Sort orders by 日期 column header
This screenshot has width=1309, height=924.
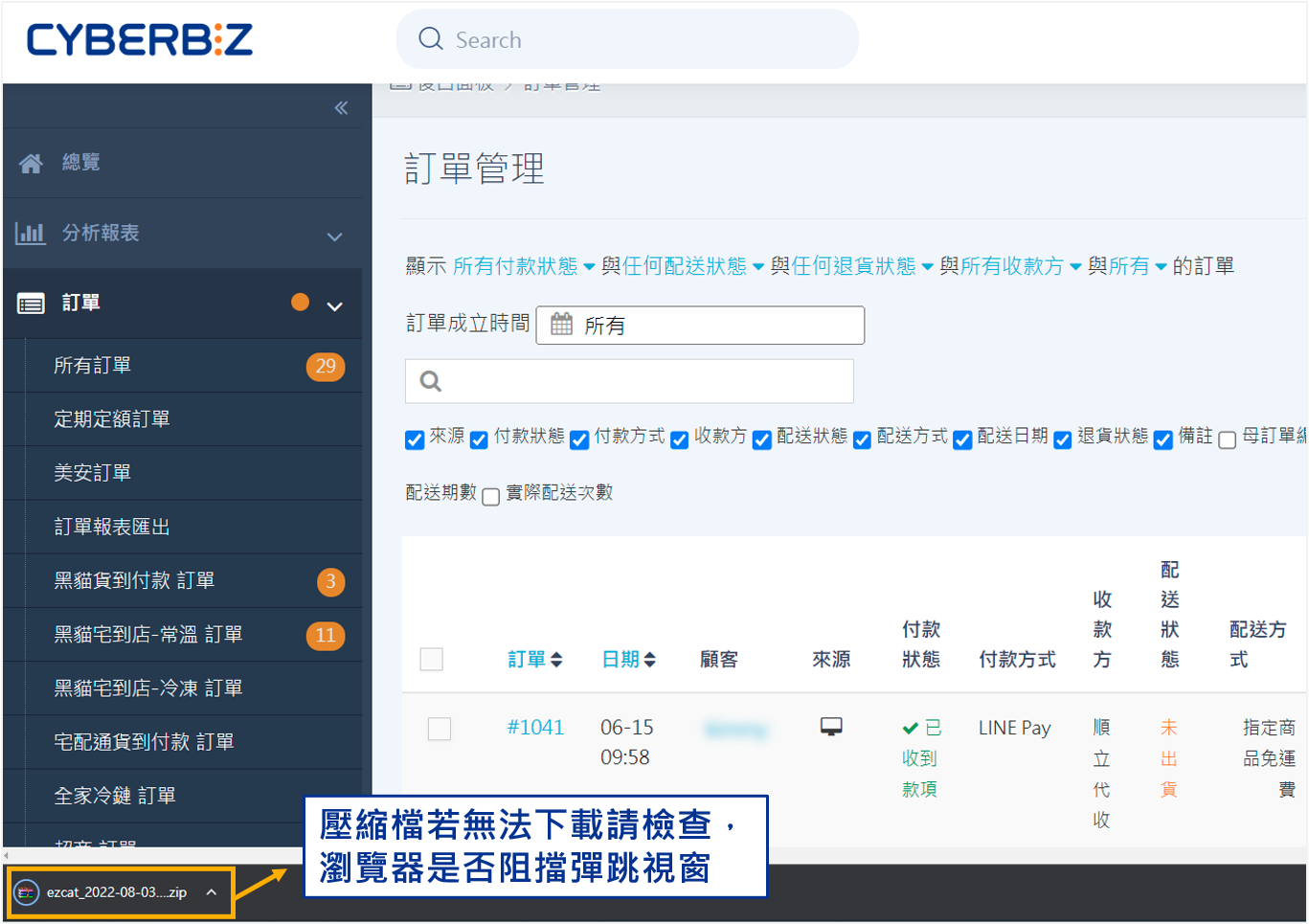(621, 660)
